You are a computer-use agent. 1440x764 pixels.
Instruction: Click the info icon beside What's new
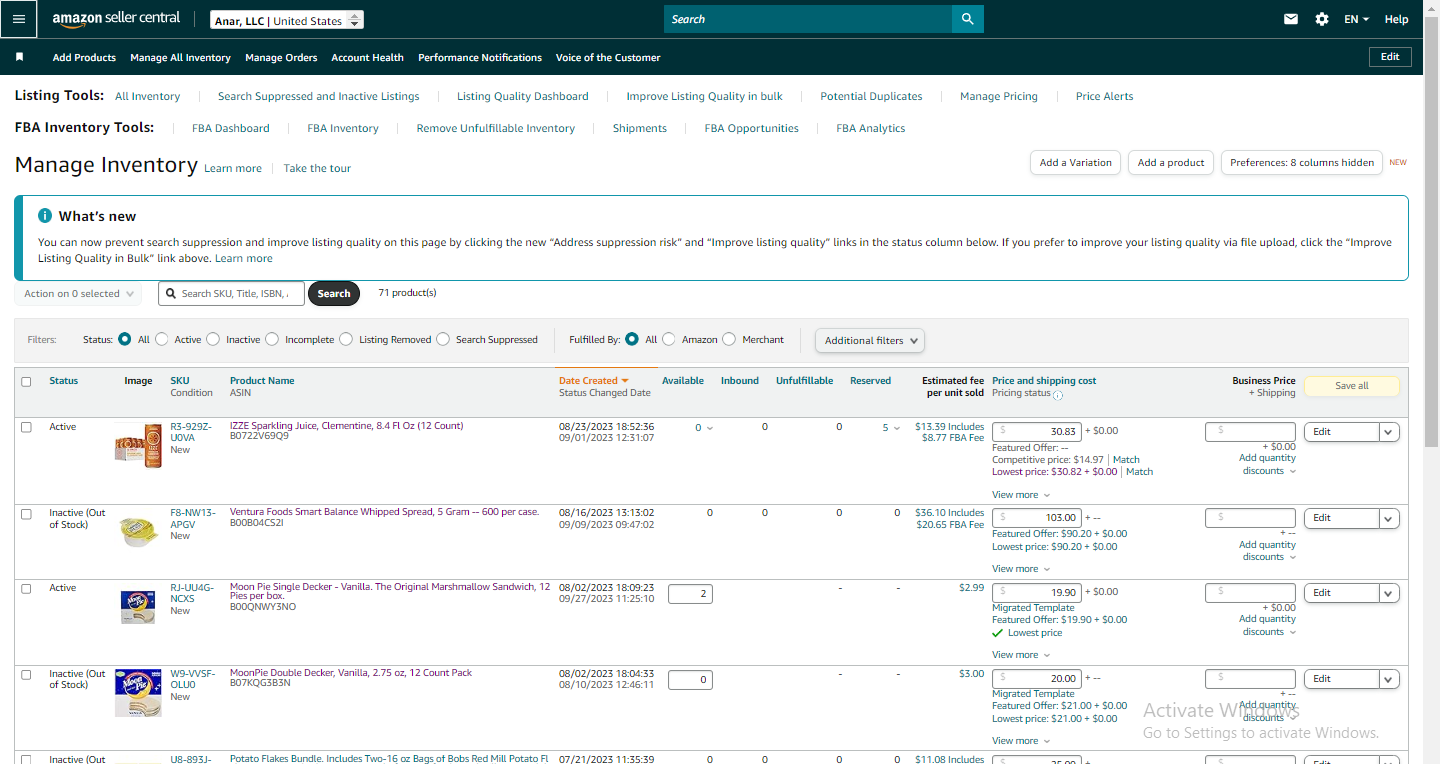click(45, 216)
